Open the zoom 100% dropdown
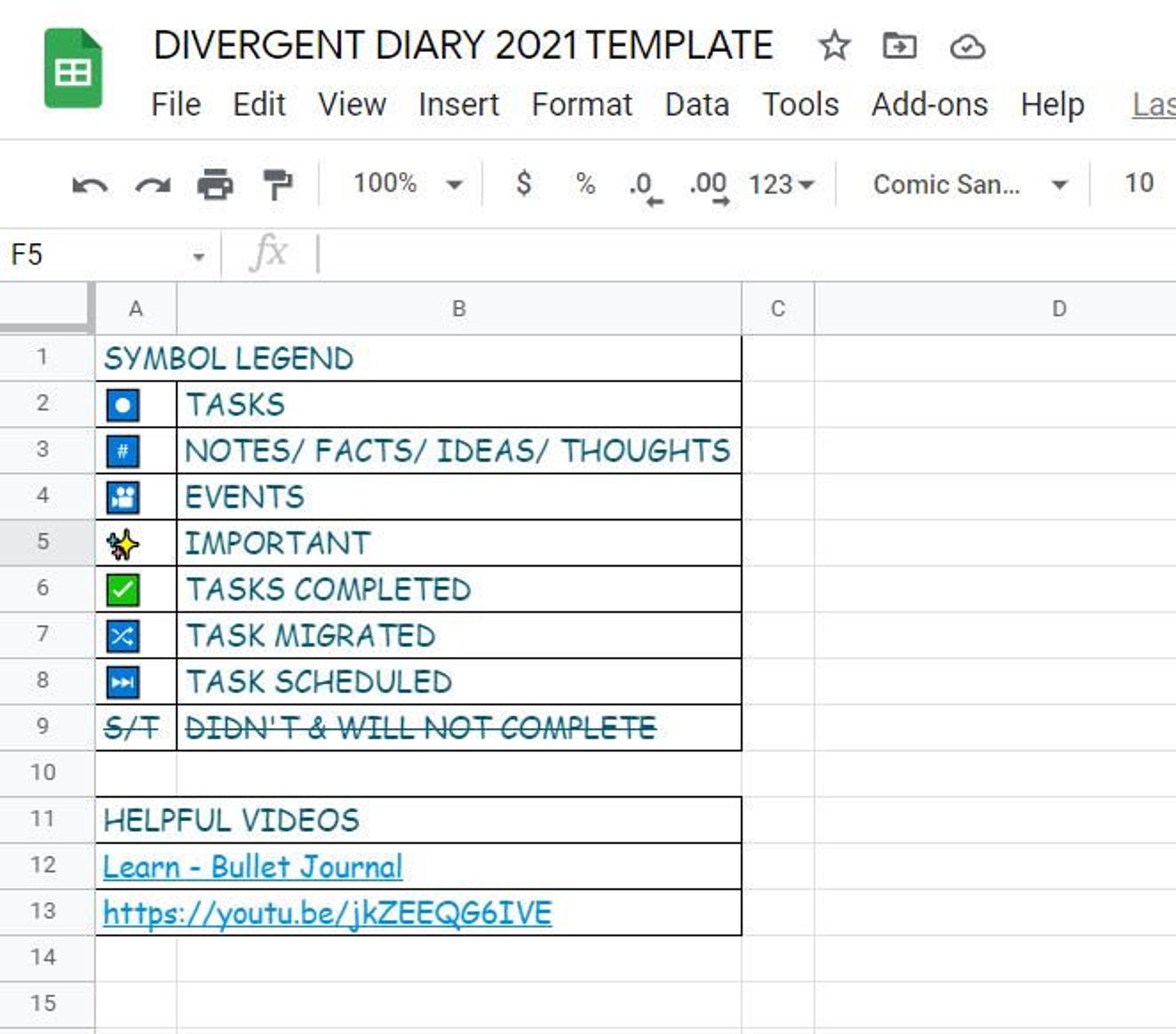The height and width of the screenshot is (1034, 1176). coord(407,184)
